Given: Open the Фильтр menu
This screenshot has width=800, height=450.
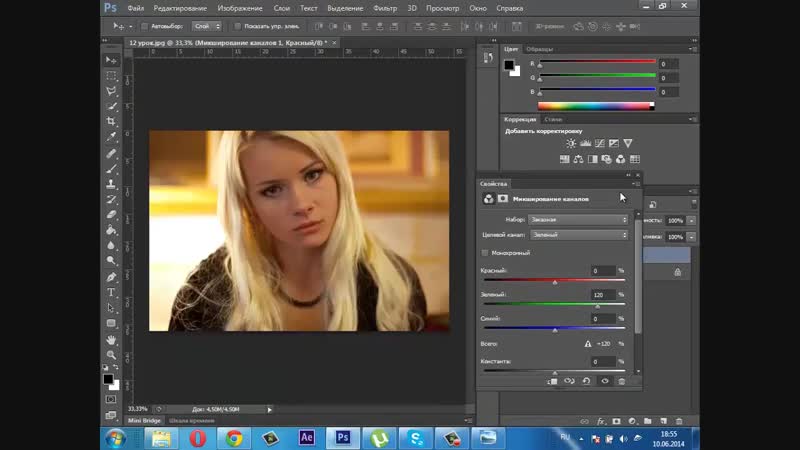Looking at the screenshot, I should [x=385, y=8].
